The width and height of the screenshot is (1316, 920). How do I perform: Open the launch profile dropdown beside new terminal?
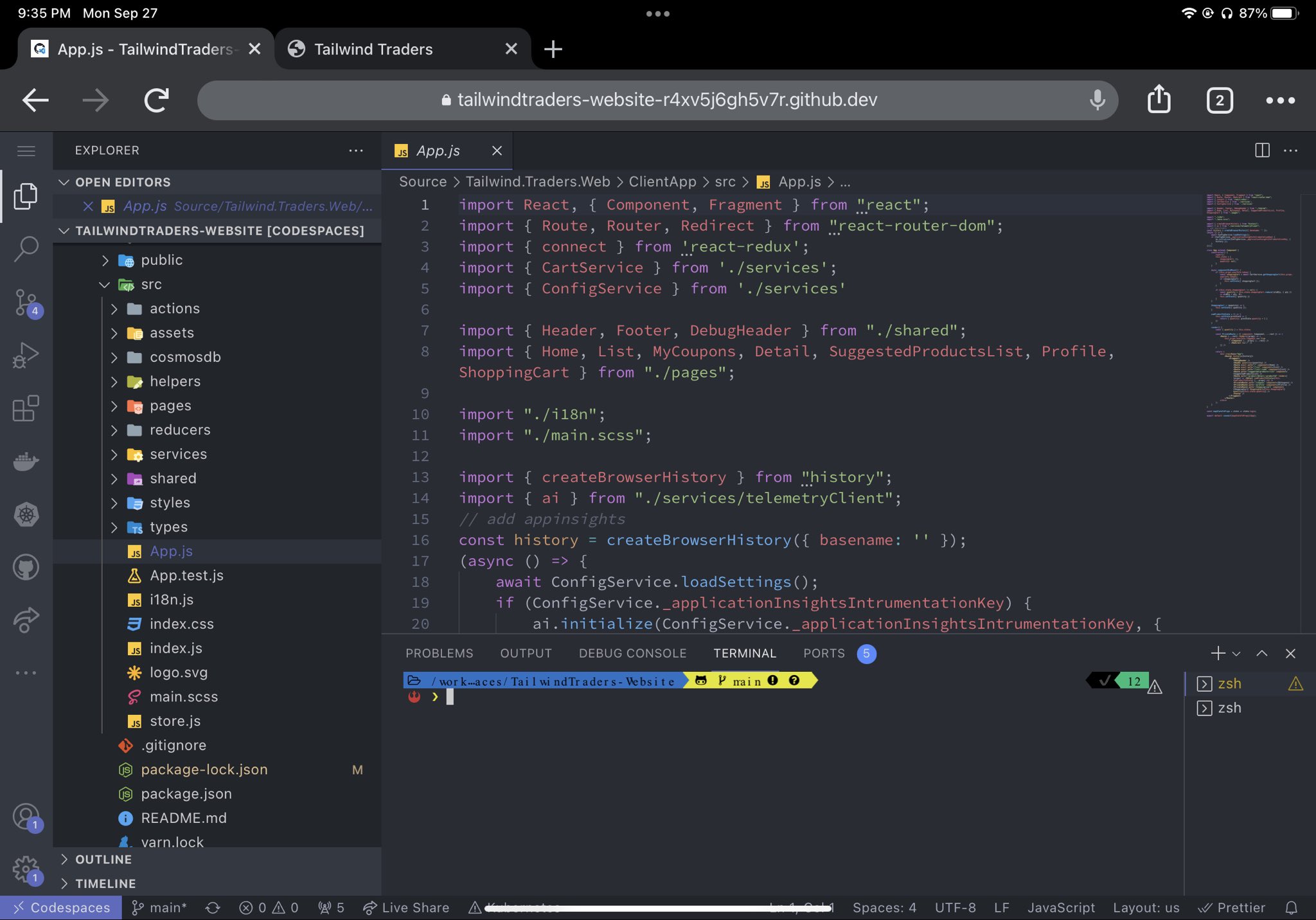1236,653
